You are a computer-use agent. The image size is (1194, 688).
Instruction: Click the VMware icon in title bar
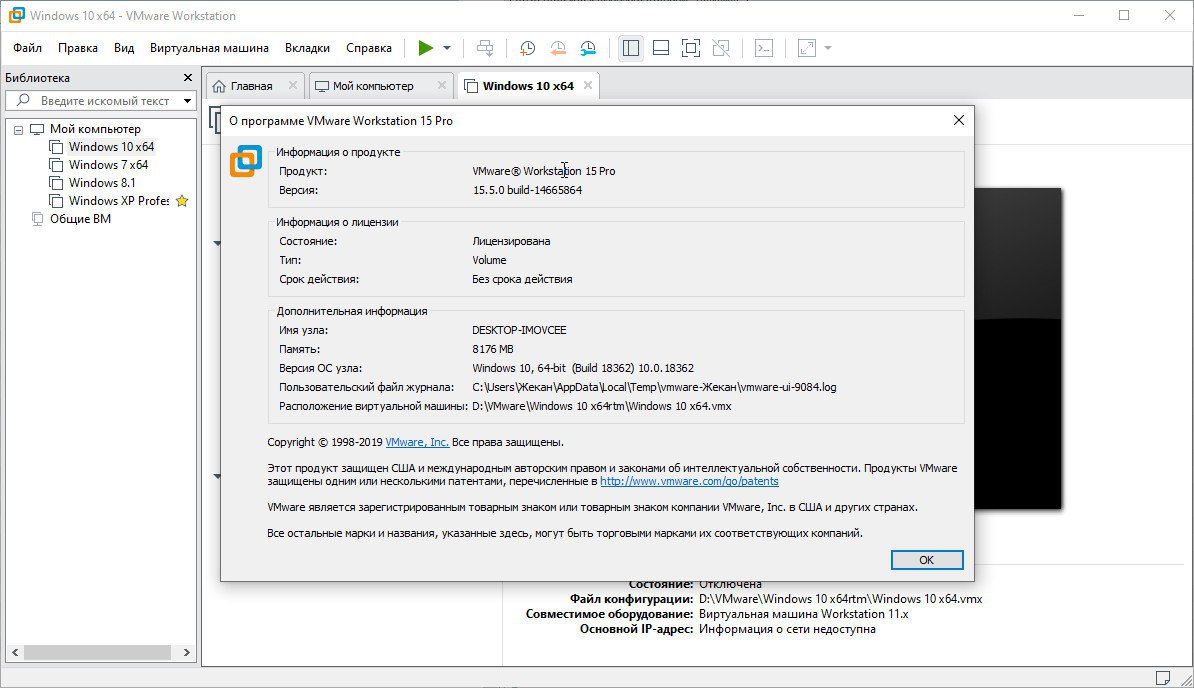pyautogui.click(x=16, y=15)
